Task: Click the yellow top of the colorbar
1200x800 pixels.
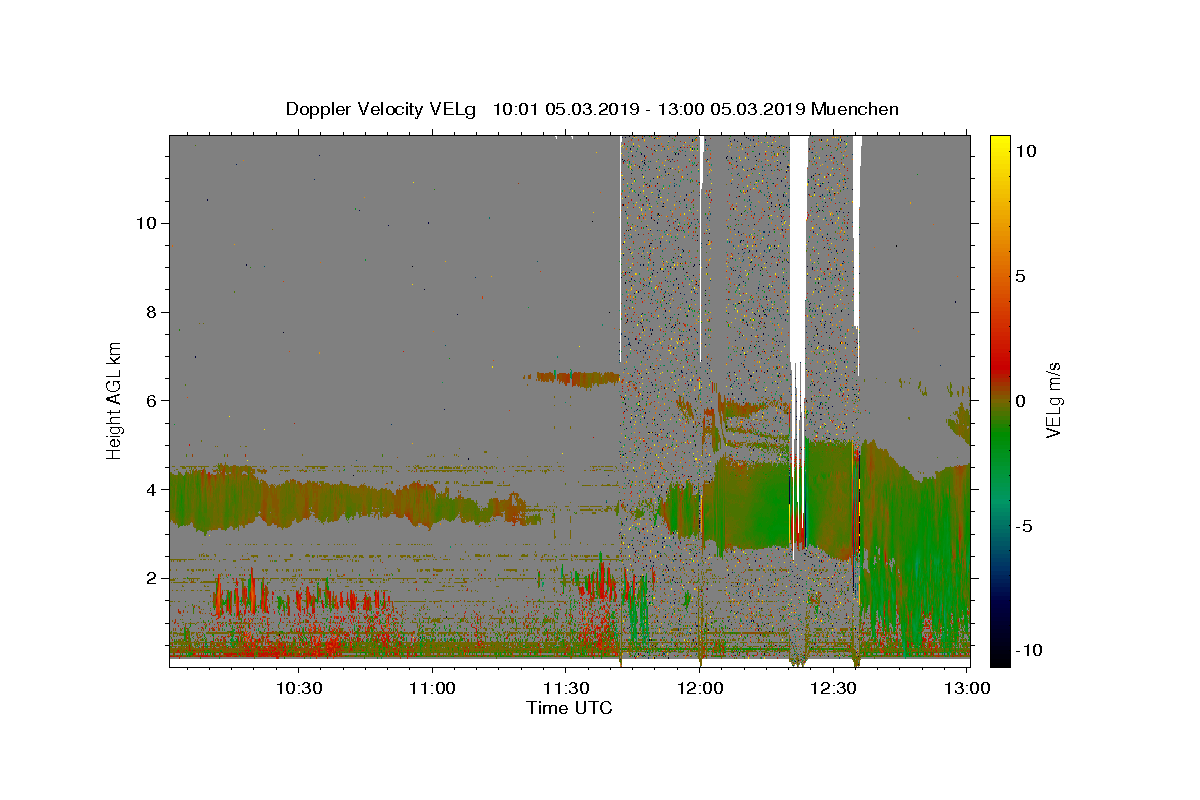Action: pyautogui.click(x=1000, y=145)
